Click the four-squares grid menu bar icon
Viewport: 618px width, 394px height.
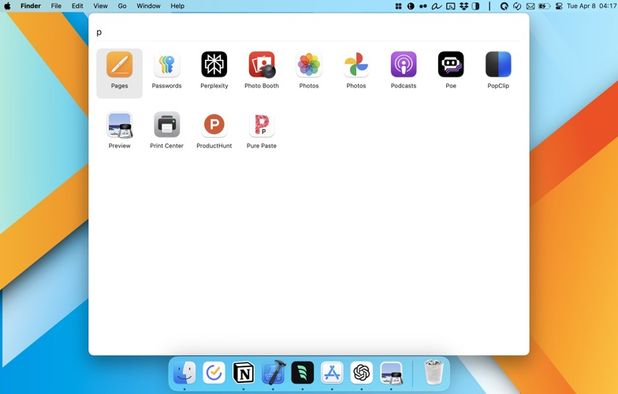click(398, 6)
